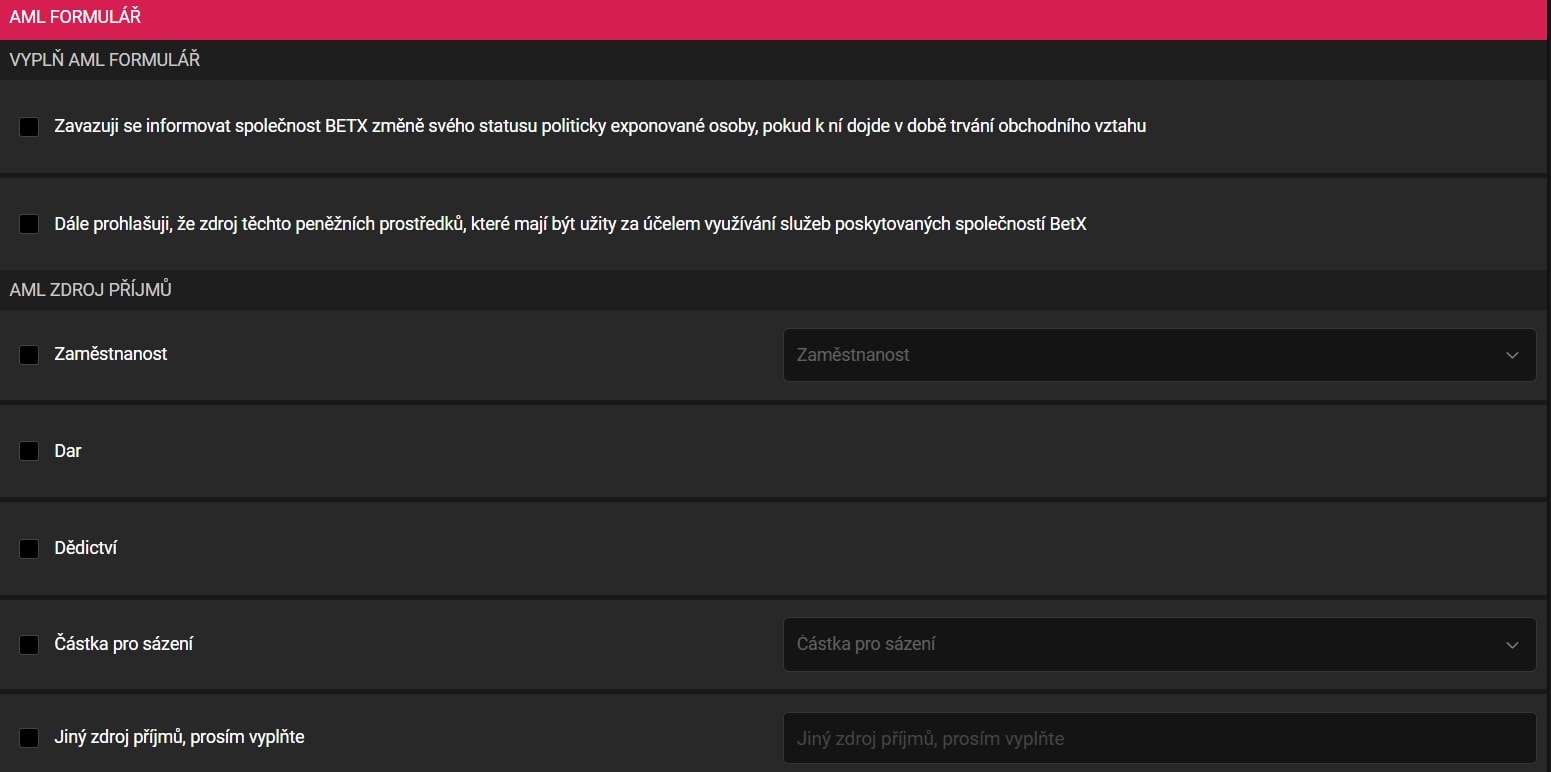Open the Zaměstnanost dropdown list

[1159, 355]
